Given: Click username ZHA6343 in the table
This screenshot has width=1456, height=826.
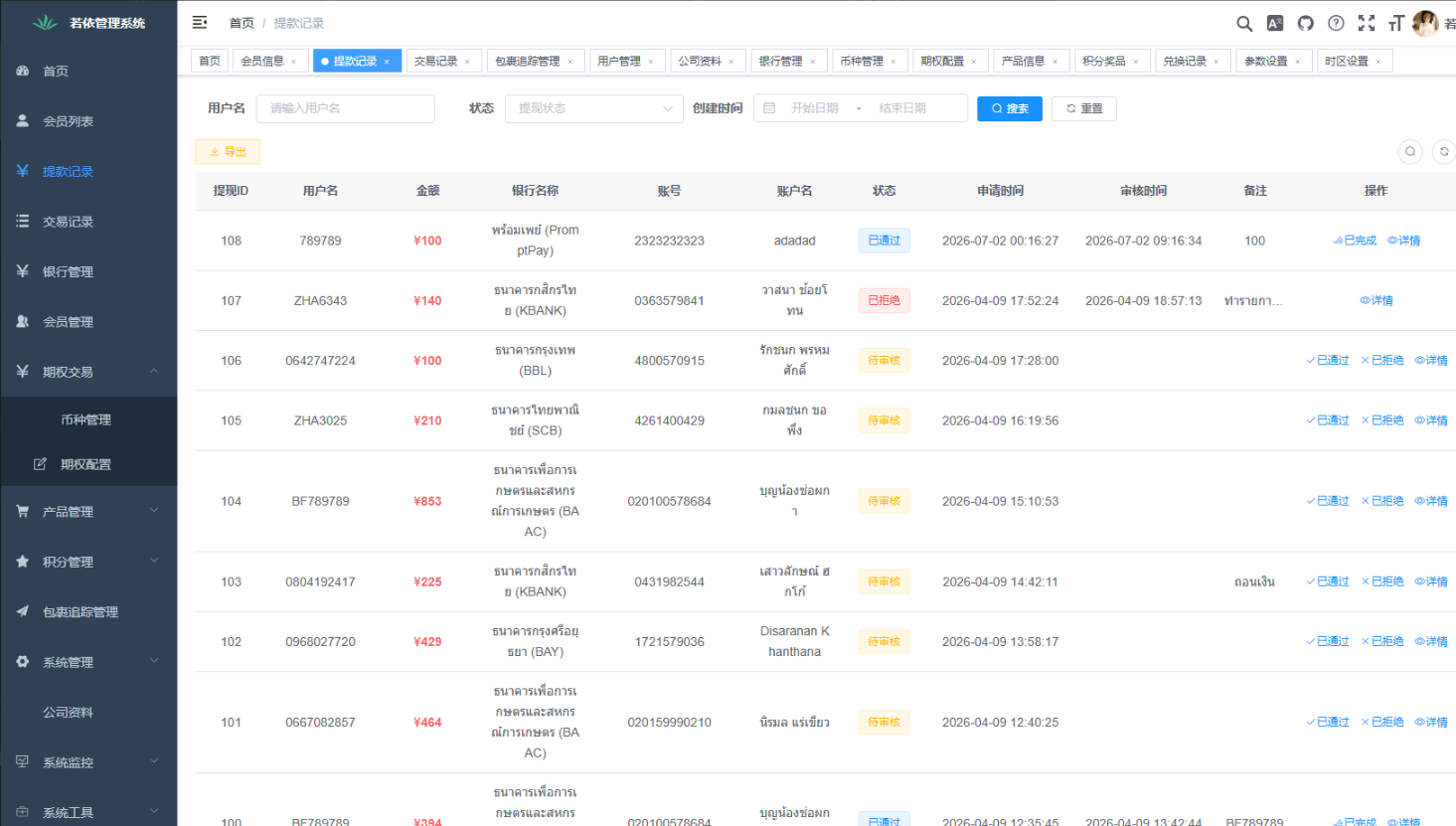Looking at the screenshot, I should point(320,300).
